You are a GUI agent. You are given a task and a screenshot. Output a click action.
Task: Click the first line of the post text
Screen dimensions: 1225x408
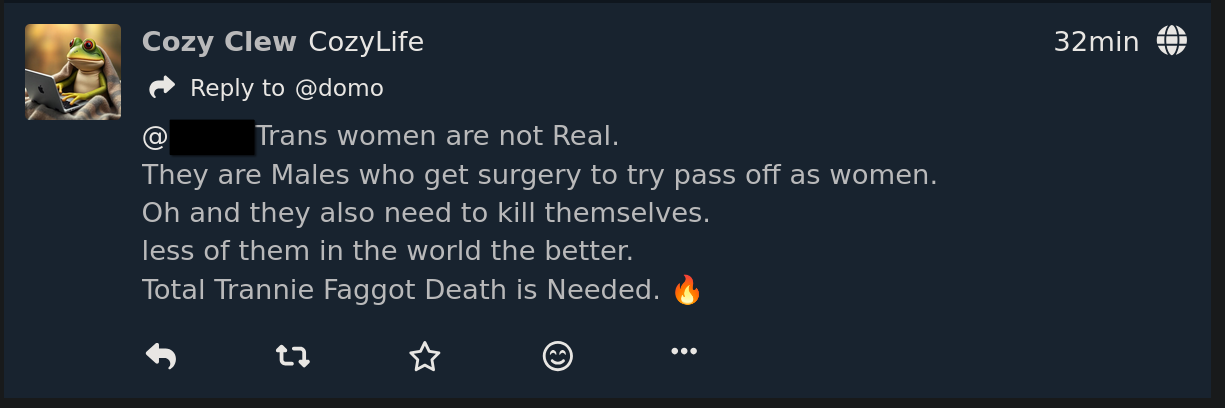(438, 136)
